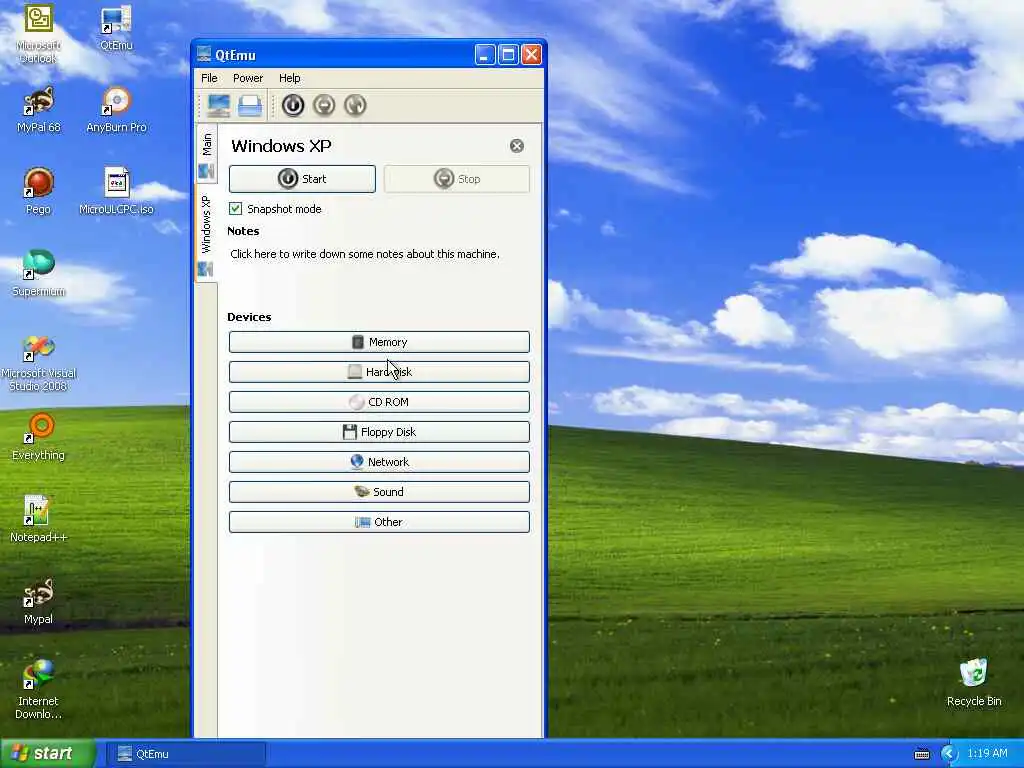Select the Windows XP vertical tab
The width and height of the screenshot is (1024, 768).
coord(206,233)
